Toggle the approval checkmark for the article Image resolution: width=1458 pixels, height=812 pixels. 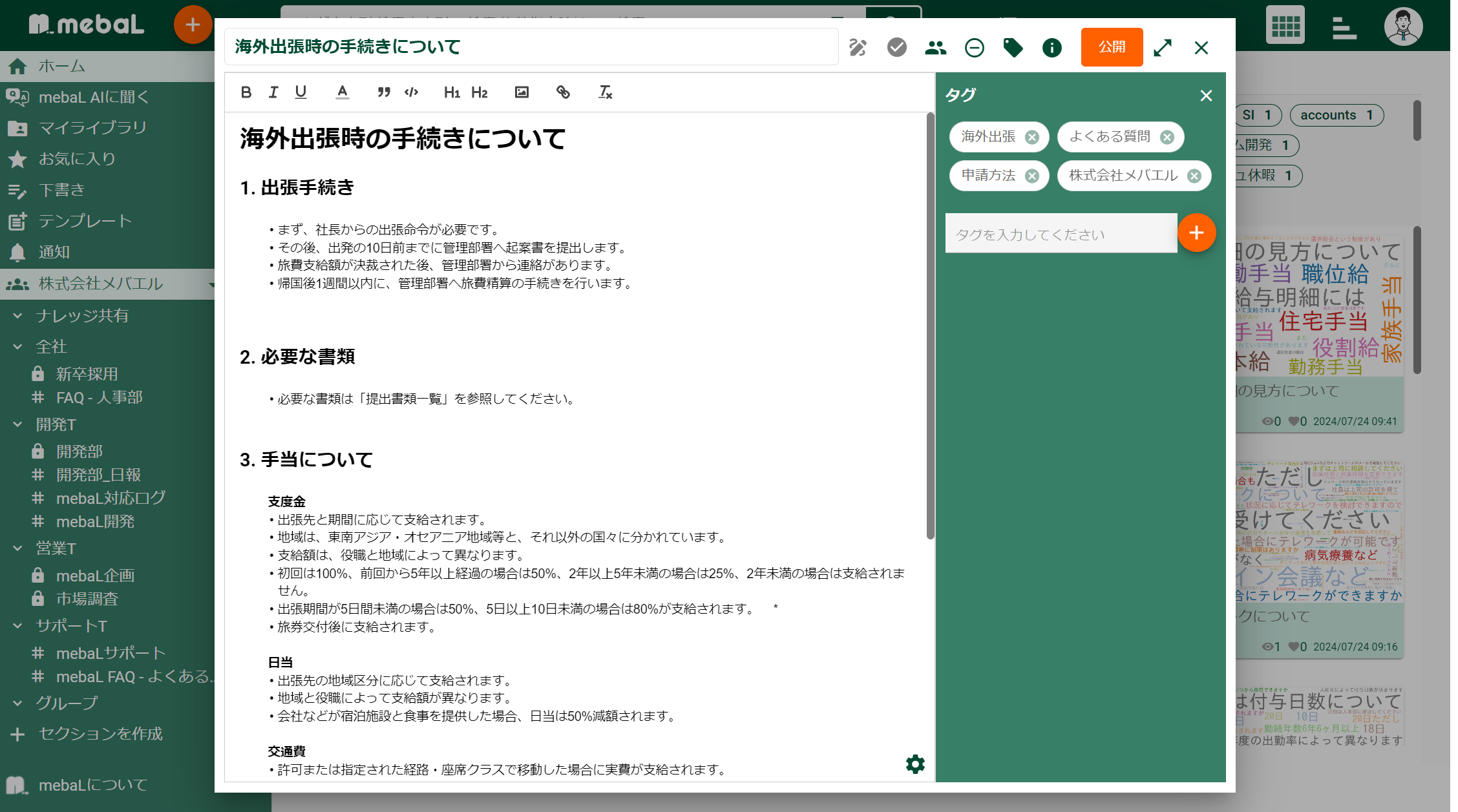click(x=896, y=47)
